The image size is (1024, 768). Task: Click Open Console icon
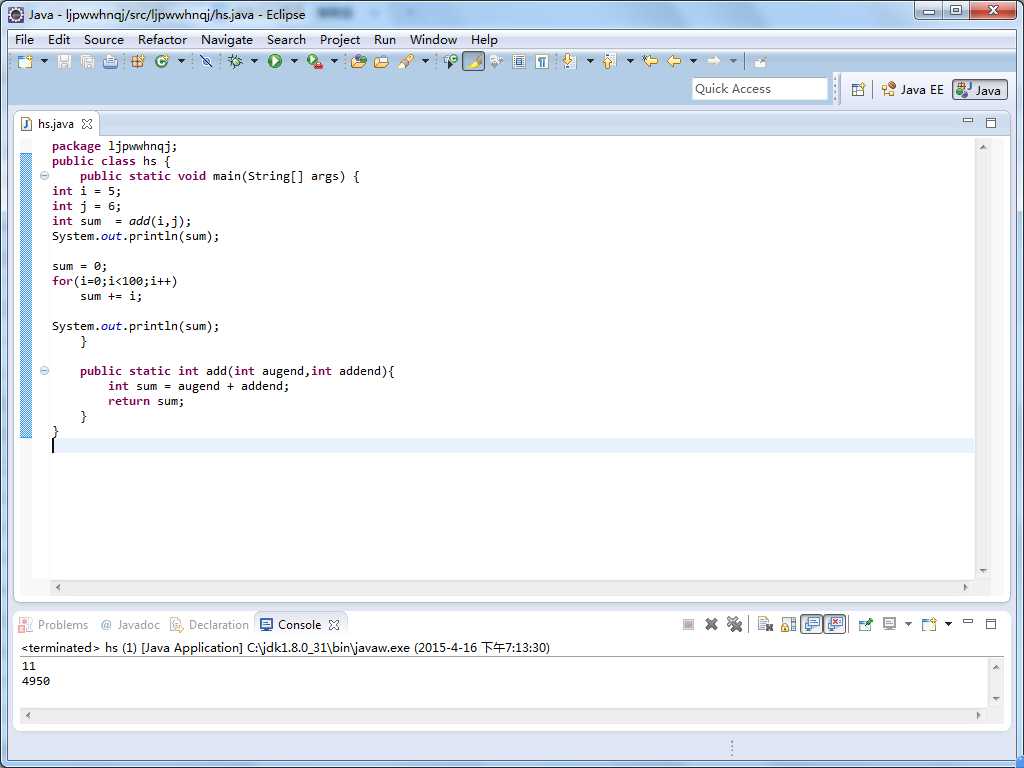pos(929,624)
